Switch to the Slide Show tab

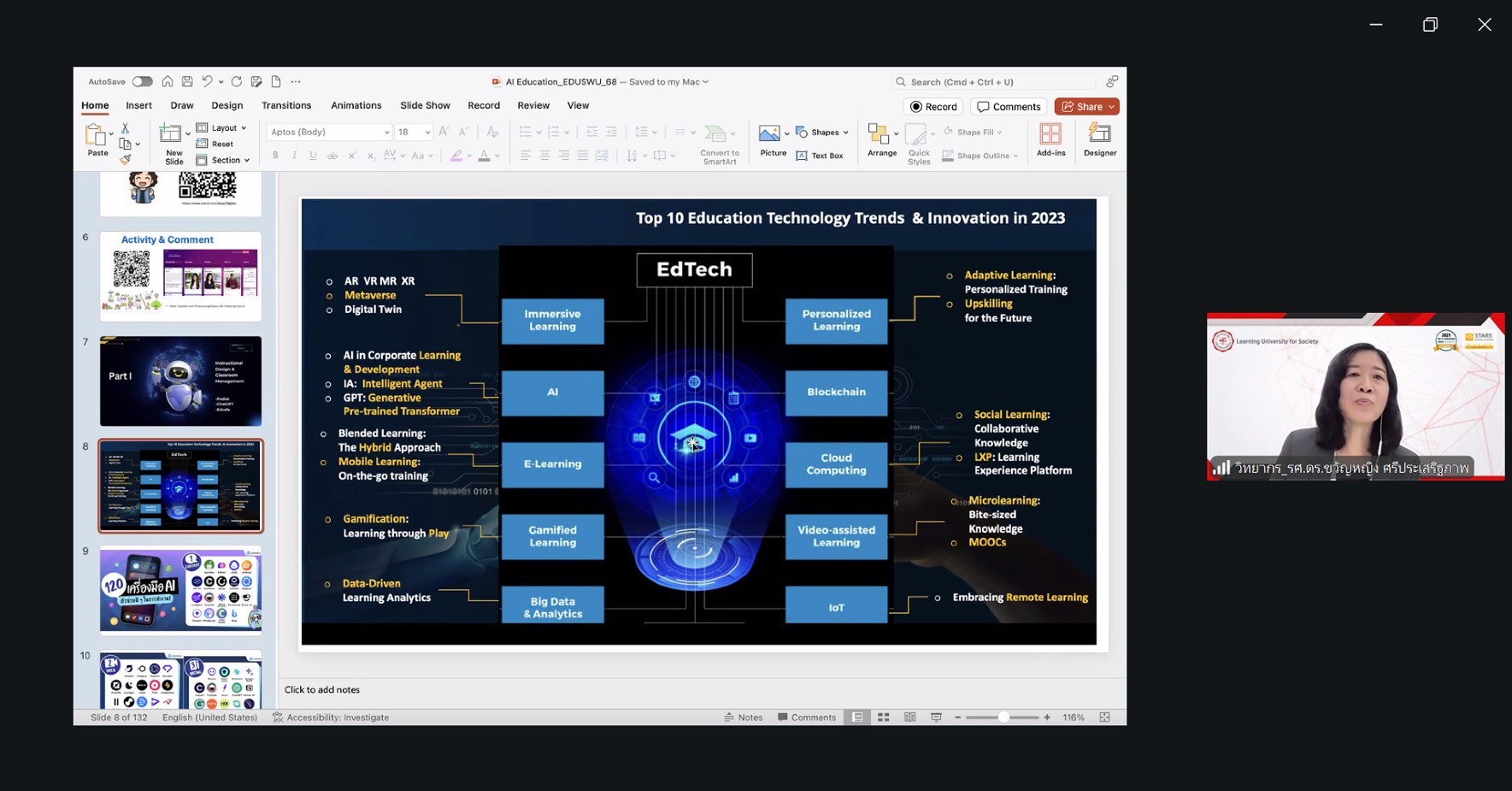(425, 105)
